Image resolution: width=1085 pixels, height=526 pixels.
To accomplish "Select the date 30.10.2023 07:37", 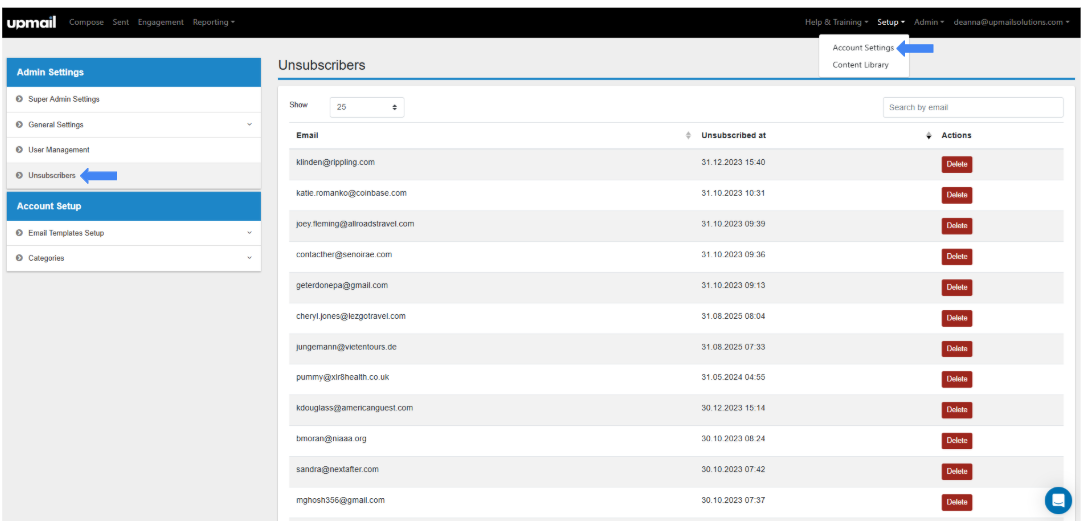I will click(x=733, y=500).
